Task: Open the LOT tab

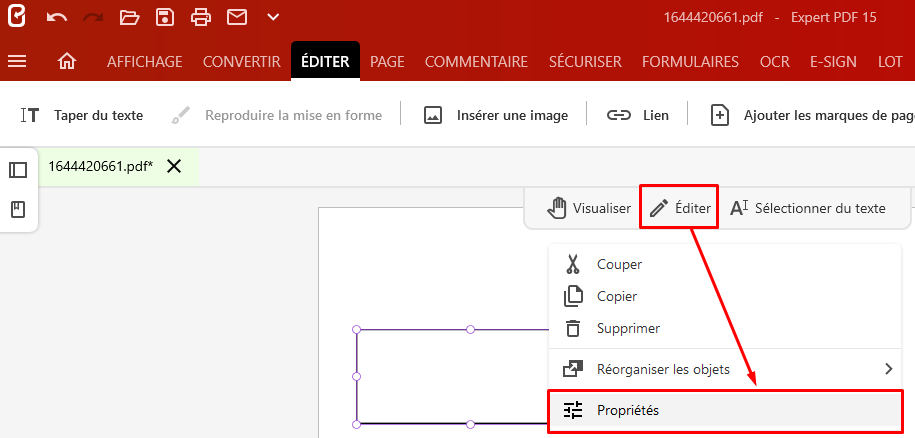Action: pyautogui.click(x=890, y=62)
